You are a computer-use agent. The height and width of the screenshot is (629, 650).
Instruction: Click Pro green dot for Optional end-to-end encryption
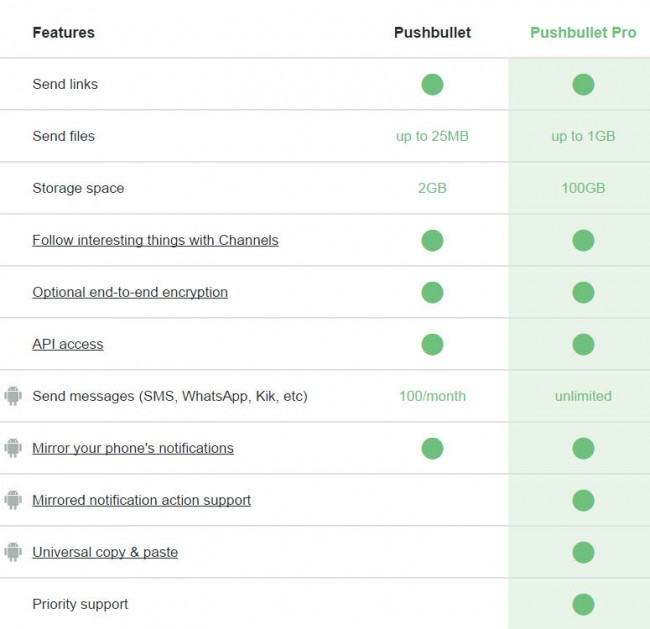pyautogui.click(x=583, y=292)
